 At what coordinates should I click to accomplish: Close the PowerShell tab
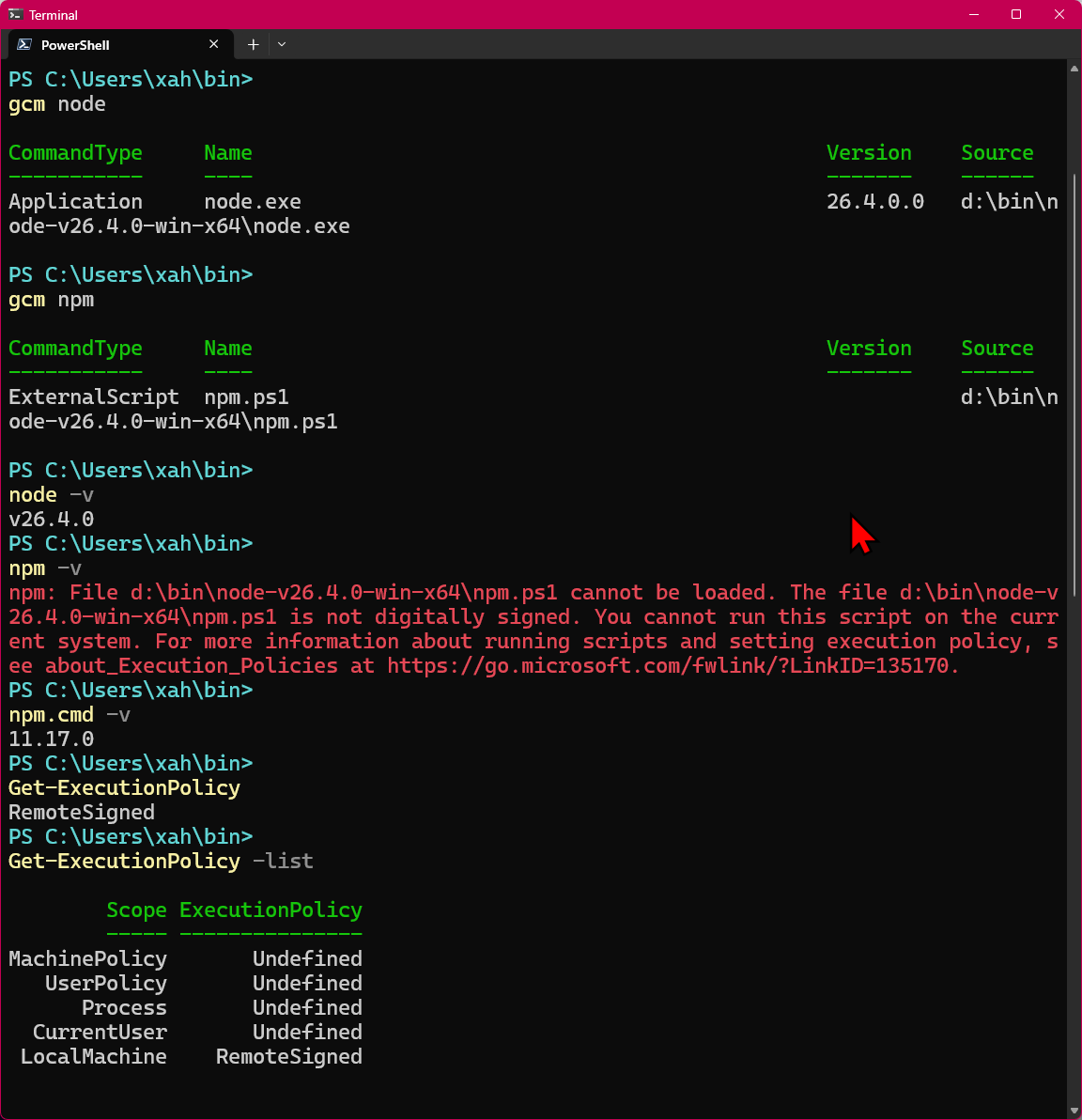213,44
